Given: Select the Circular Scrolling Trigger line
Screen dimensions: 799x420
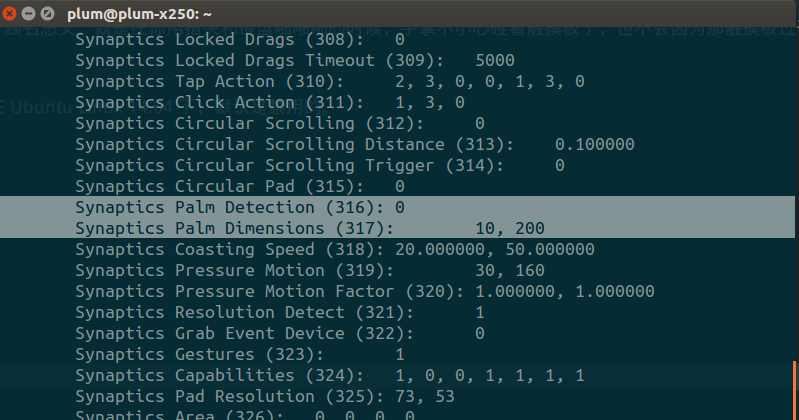Looking at the screenshot, I should [x=320, y=165].
